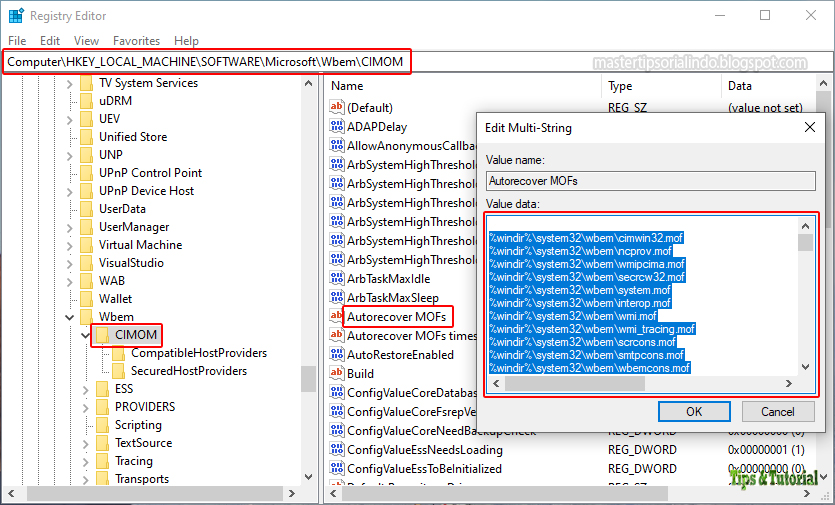835x505 pixels.
Task: Open the View menu
Action: pyautogui.click(x=86, y=40)
